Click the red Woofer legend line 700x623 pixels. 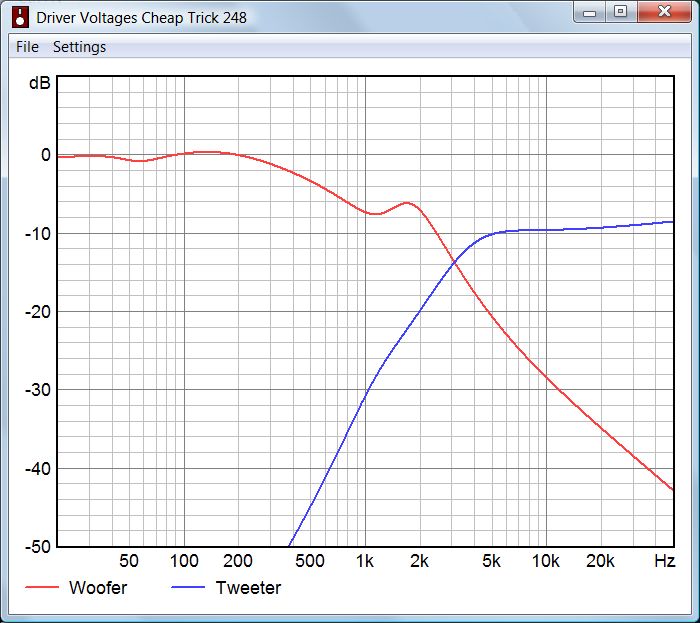(42, 587)
